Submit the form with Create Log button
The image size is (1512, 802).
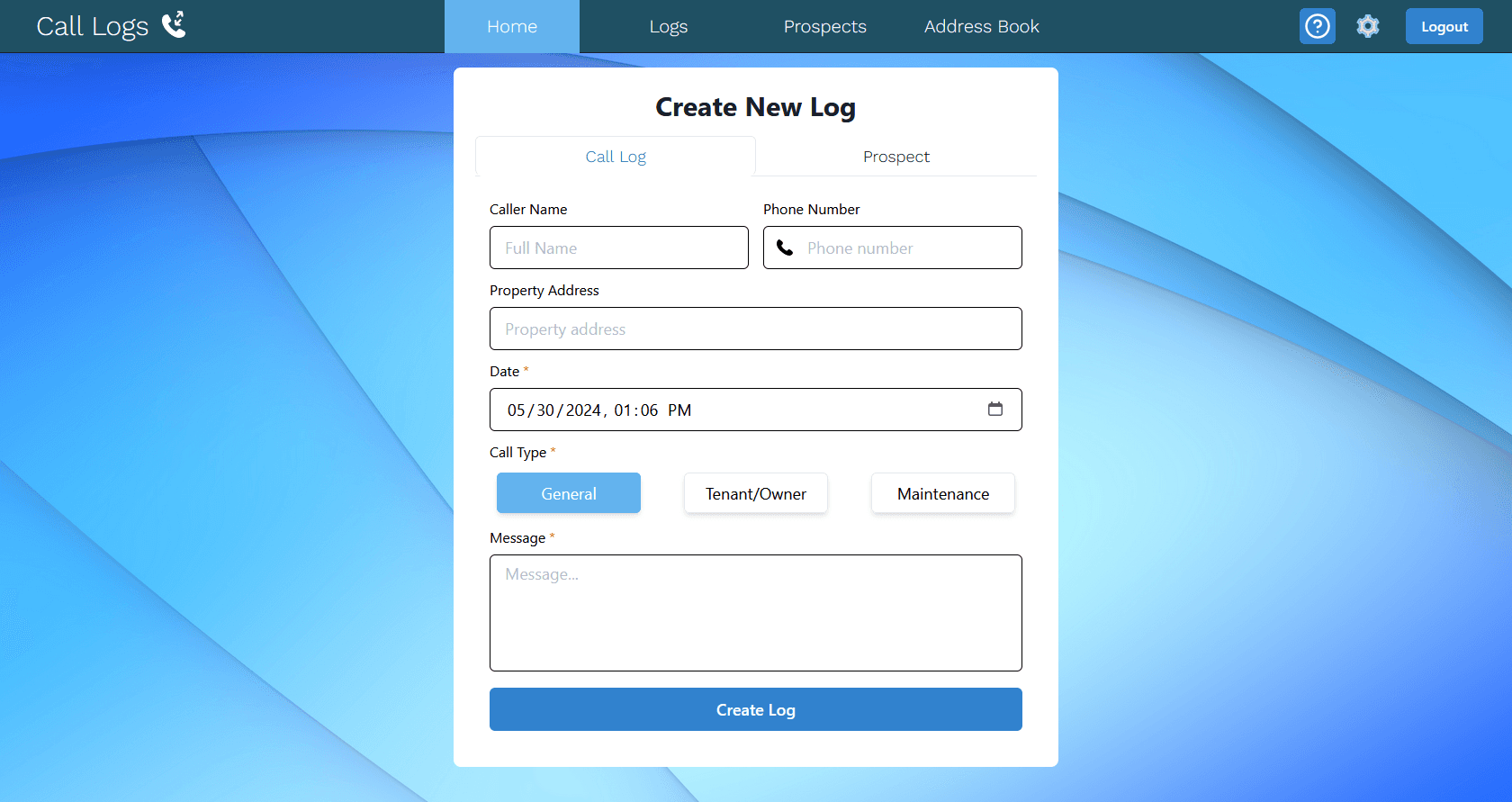756,709
